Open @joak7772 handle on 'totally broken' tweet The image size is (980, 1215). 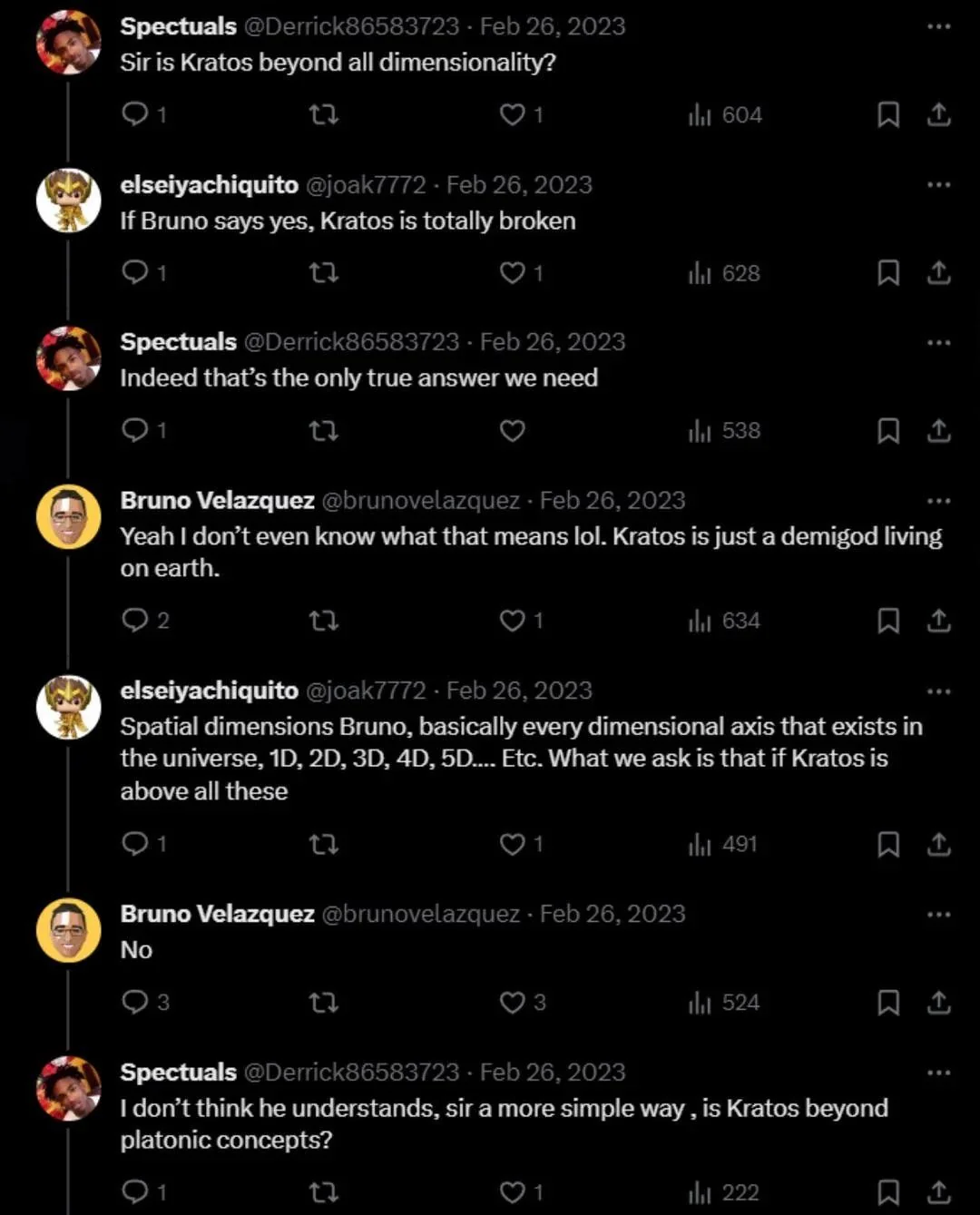tap(366, 184)
